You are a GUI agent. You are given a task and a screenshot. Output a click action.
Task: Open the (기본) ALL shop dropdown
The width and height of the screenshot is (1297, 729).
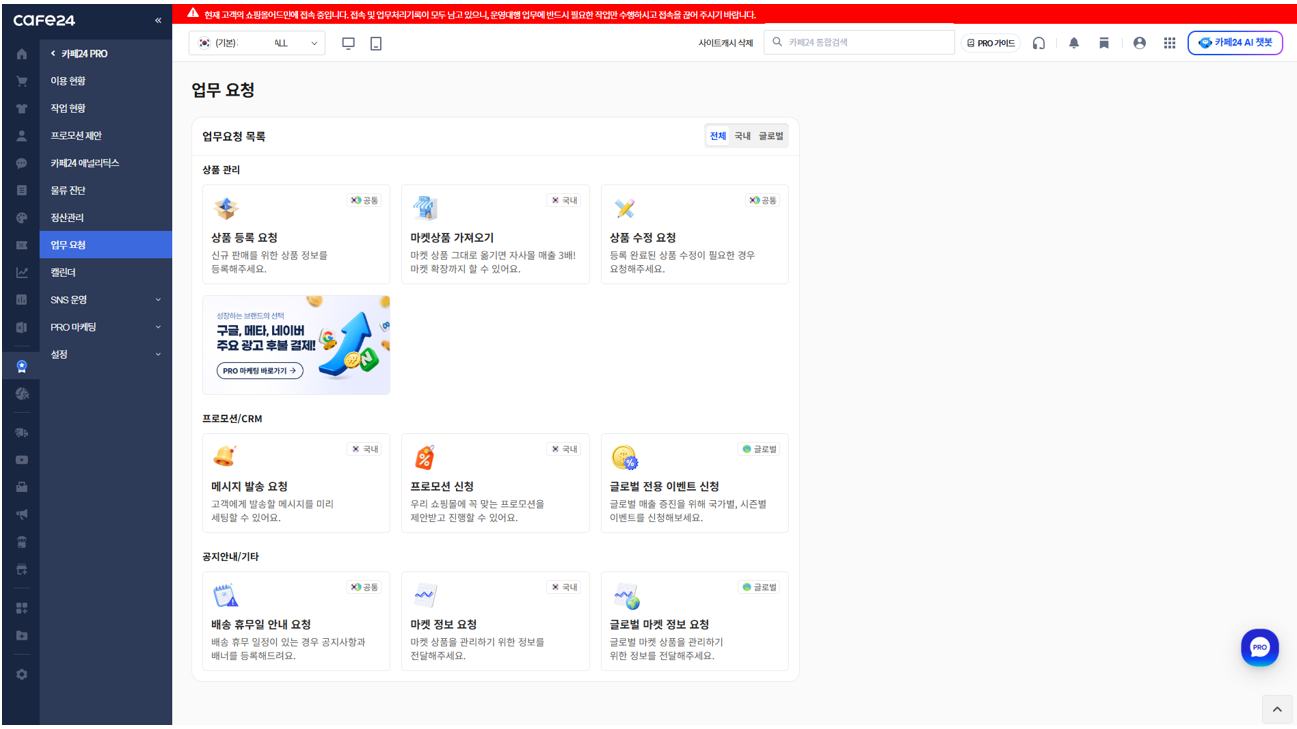[257, 43]
